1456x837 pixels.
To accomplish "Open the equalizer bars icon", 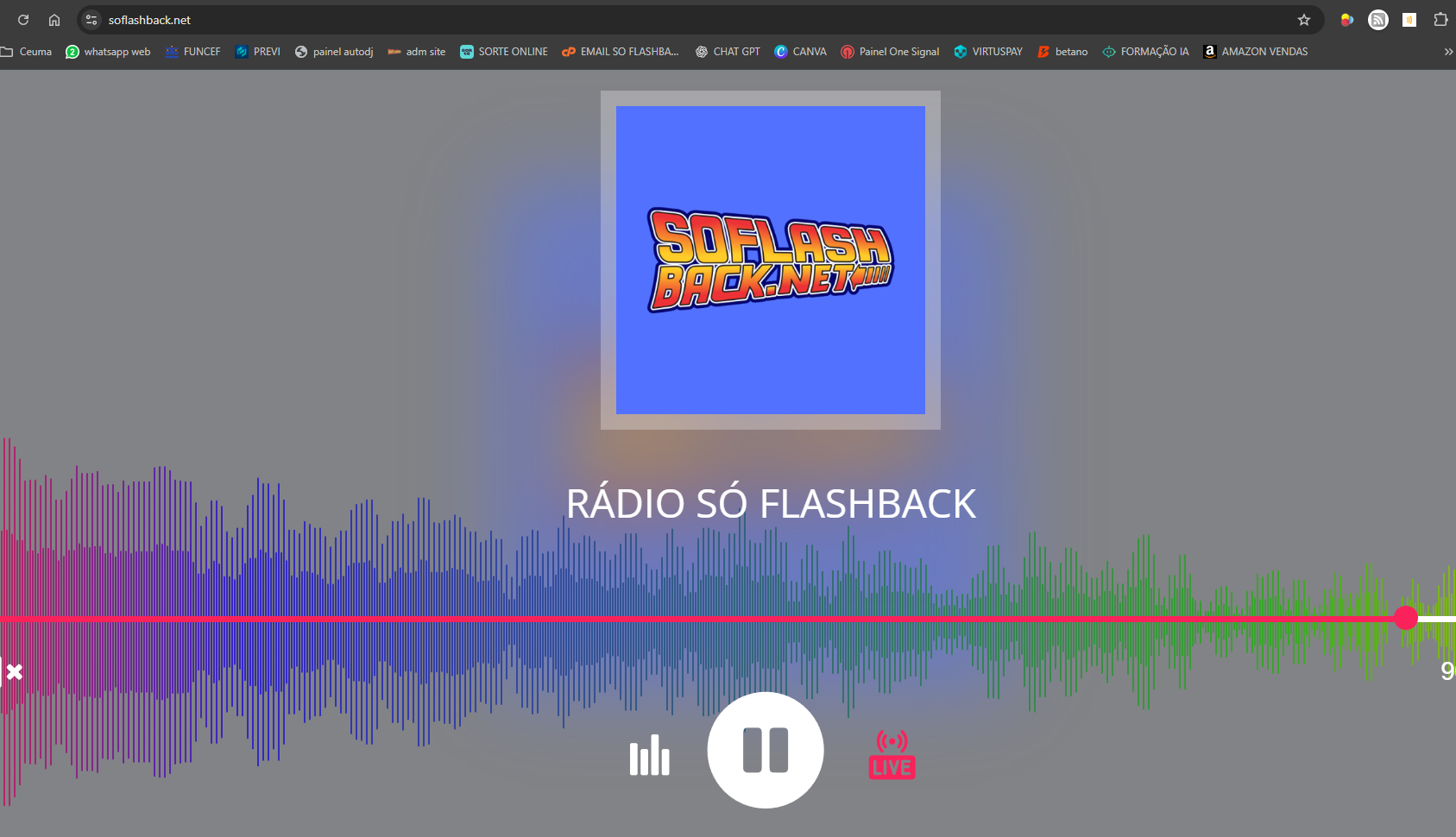I will pyautogui.click(x=649, y=755).
